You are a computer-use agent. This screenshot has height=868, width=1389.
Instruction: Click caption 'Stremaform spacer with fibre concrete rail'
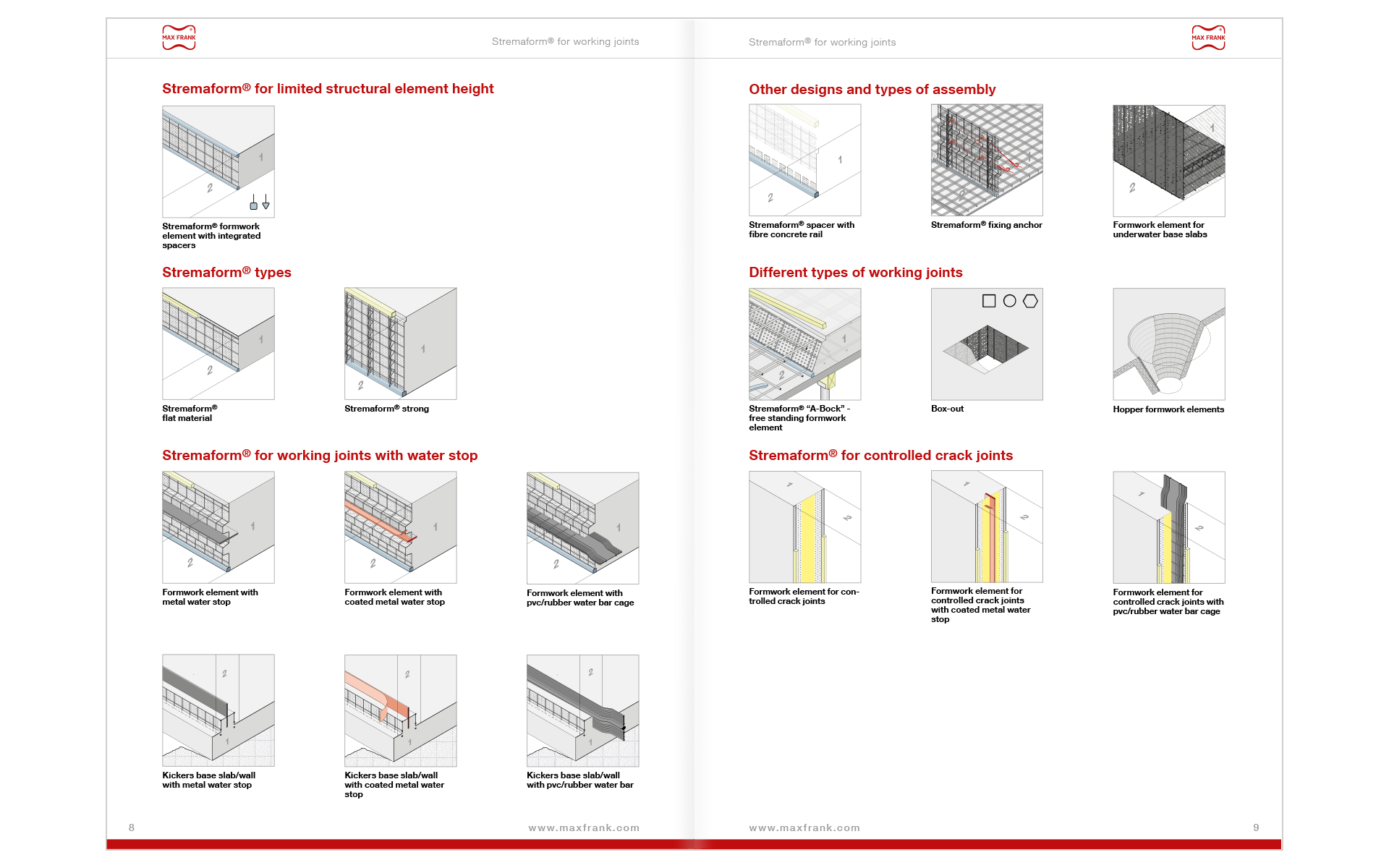tap(802, 229)
